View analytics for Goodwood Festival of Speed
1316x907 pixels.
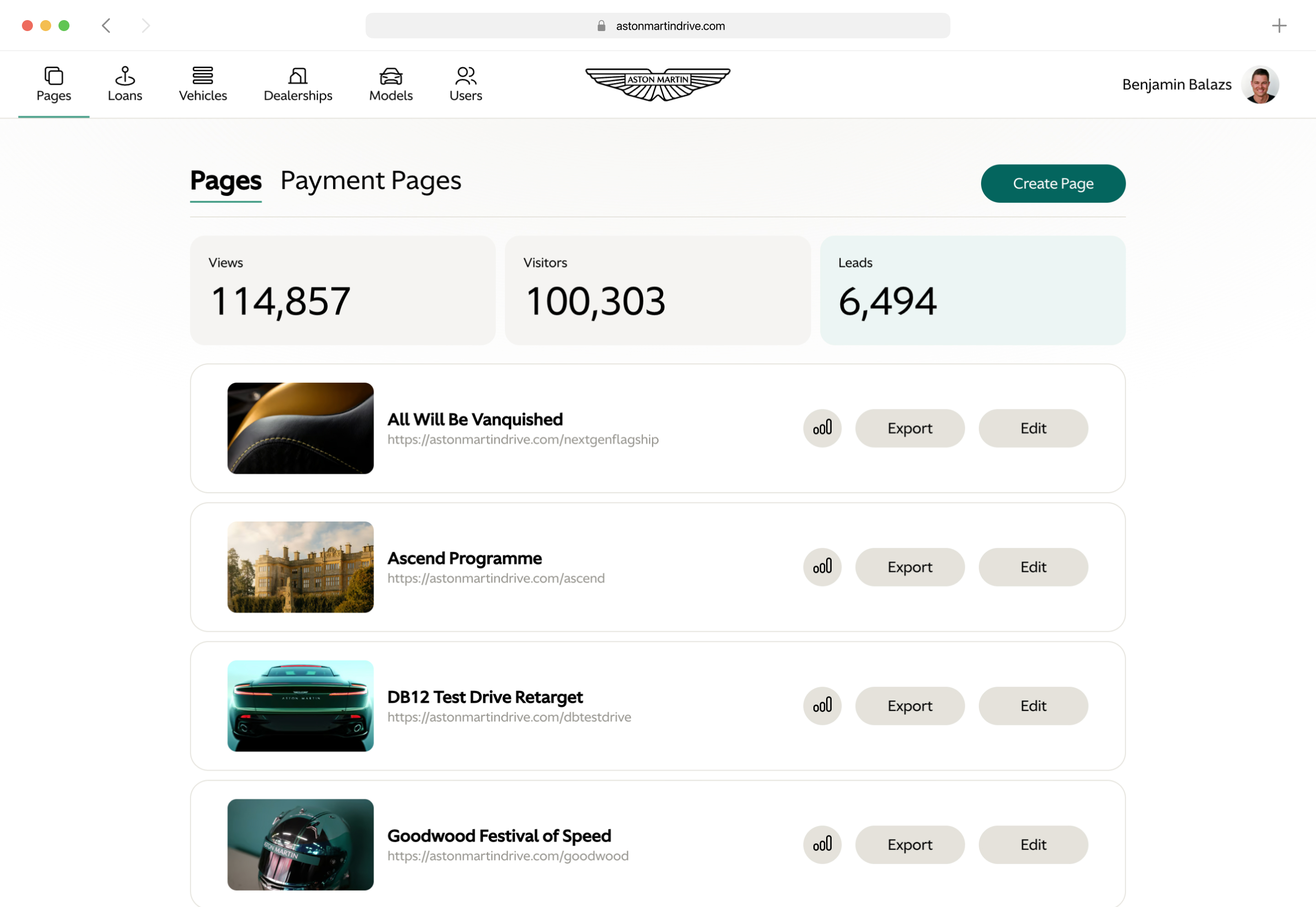coord(822,844)
